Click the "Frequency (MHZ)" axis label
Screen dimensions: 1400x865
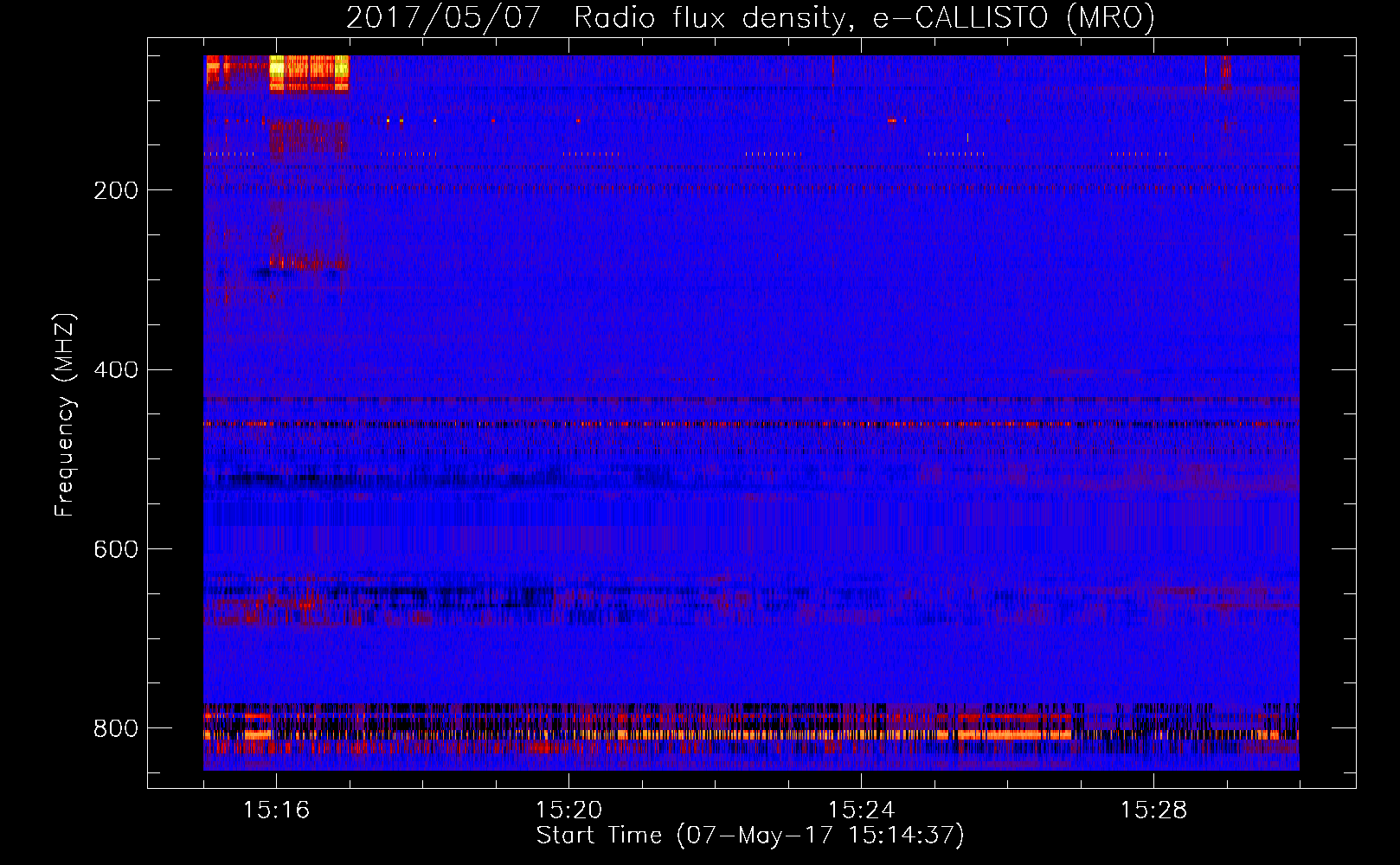click(65, 415)
